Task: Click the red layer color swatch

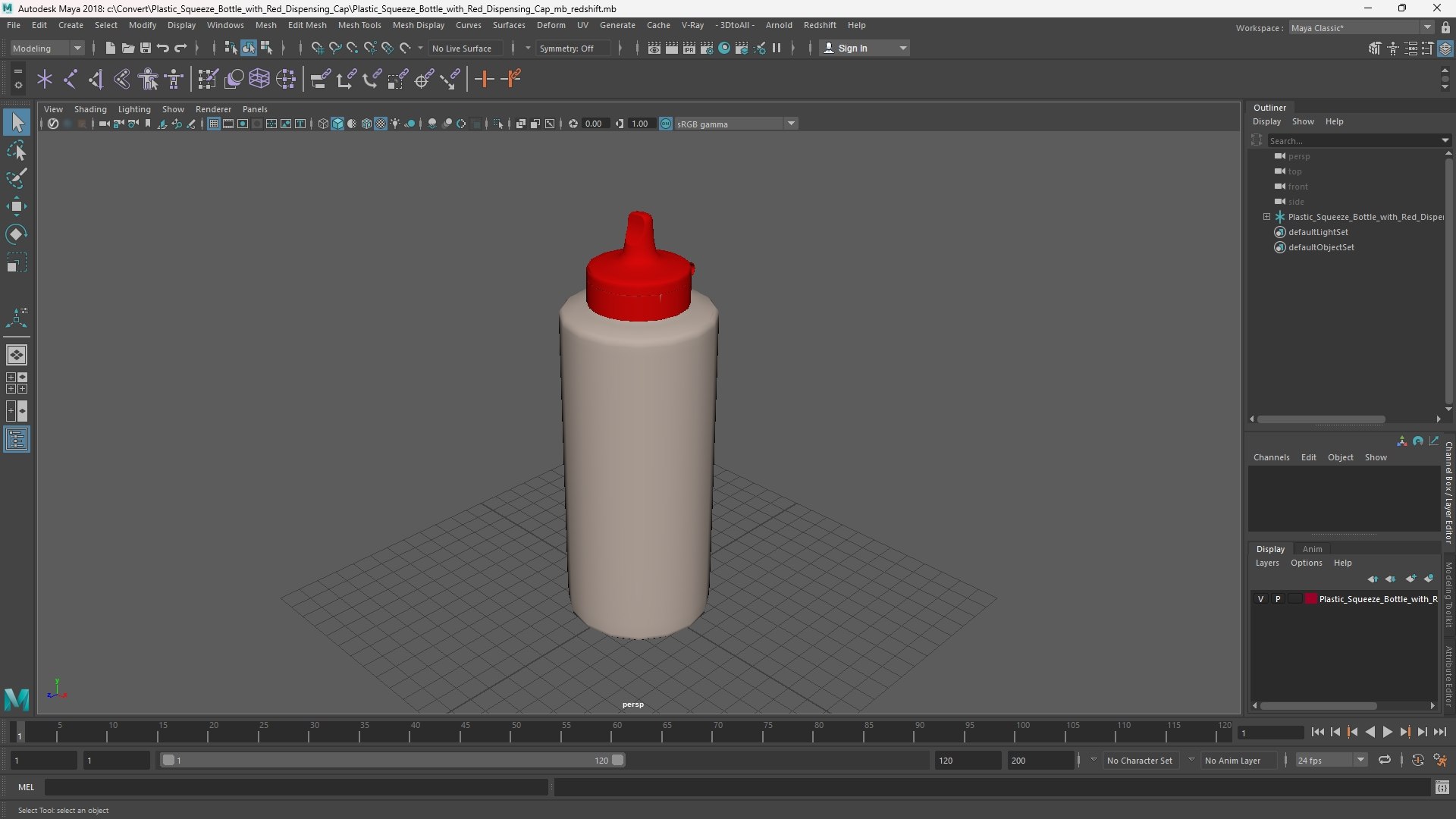Action: 1311,599
